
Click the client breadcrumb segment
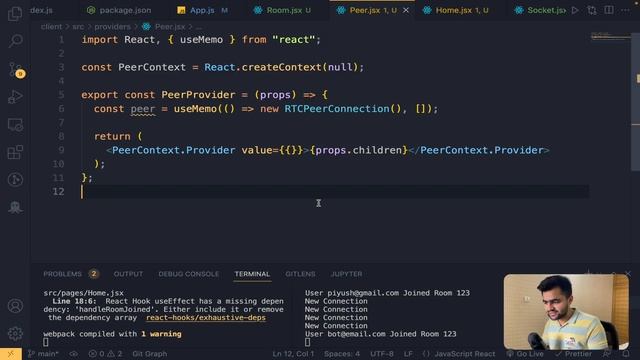51,27
